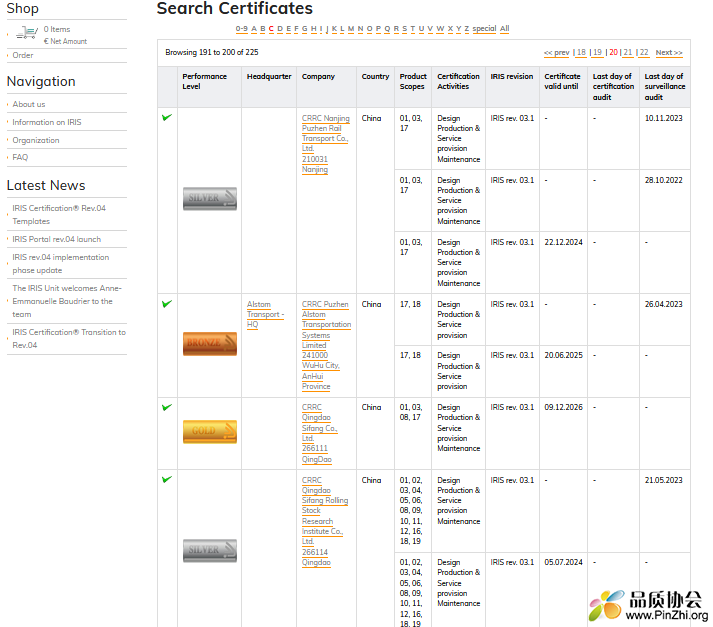The height and width of the screenshot is (627, 713).
Task: Show All certificates filter
Action: [504, 29]
